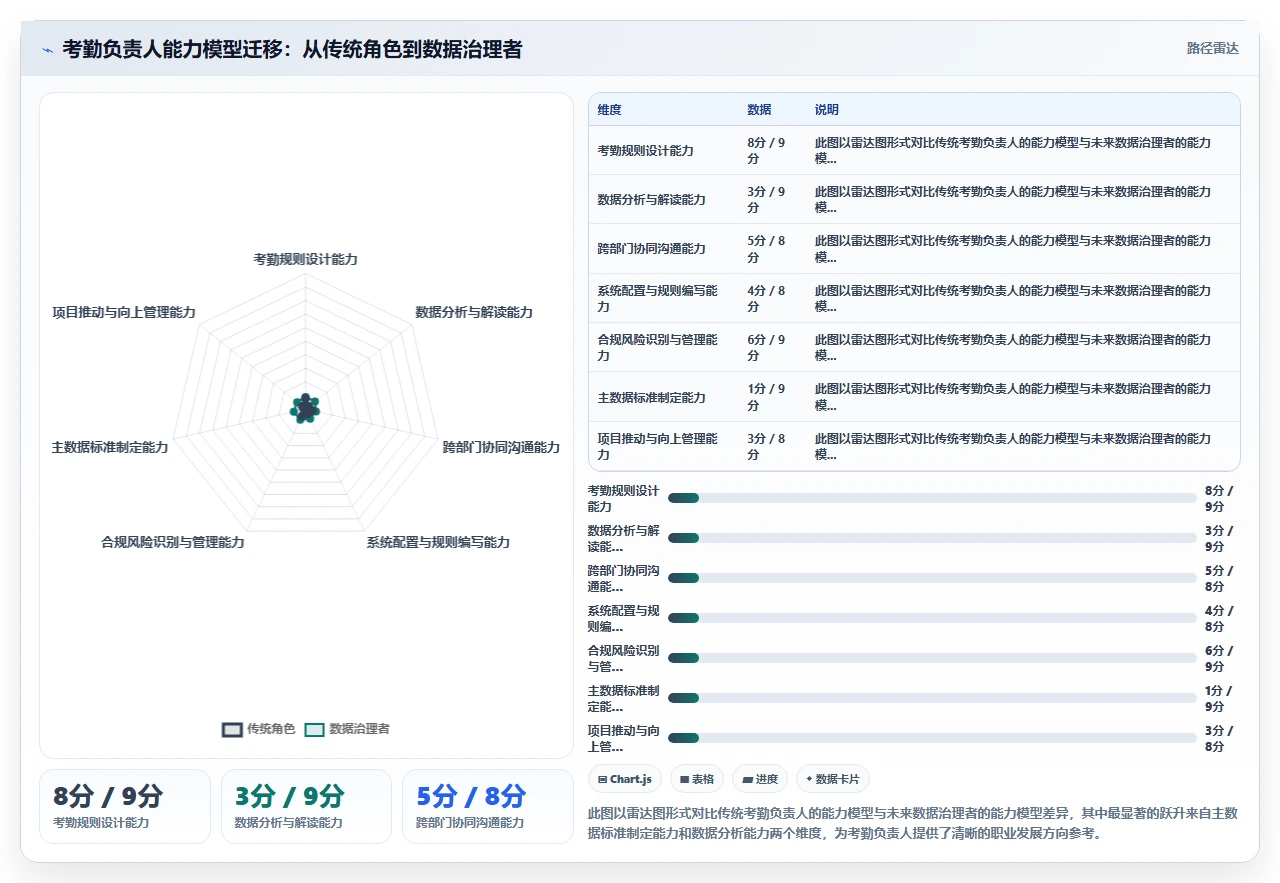Select the 数据分析与解读能力 table row name
Image resolution: width=1280 pixels, height=883 pixels.
tap(651, 200)
